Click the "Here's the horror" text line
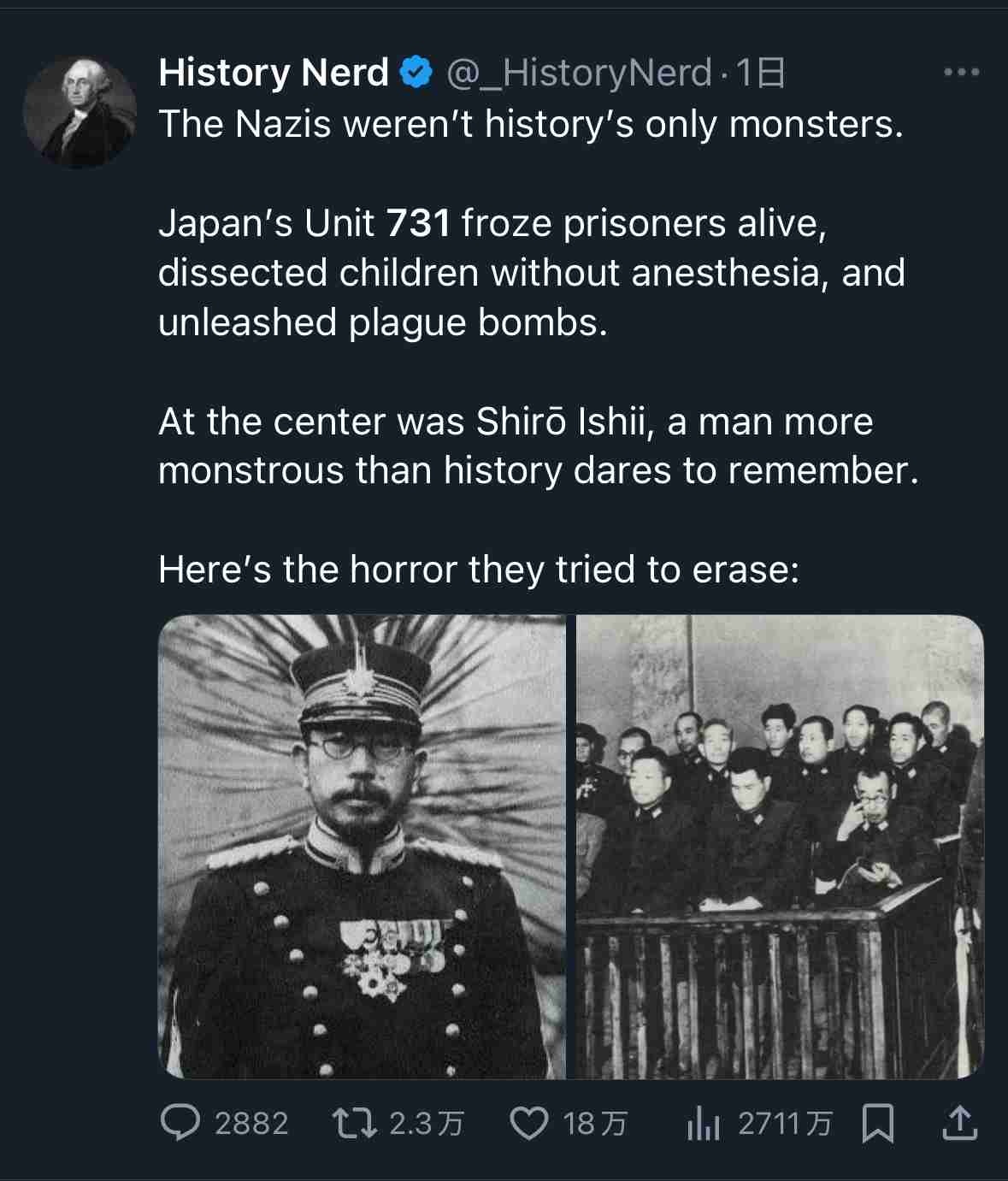The height and width of the screenshot is (1181, 1008). click(x=479, y=570)
